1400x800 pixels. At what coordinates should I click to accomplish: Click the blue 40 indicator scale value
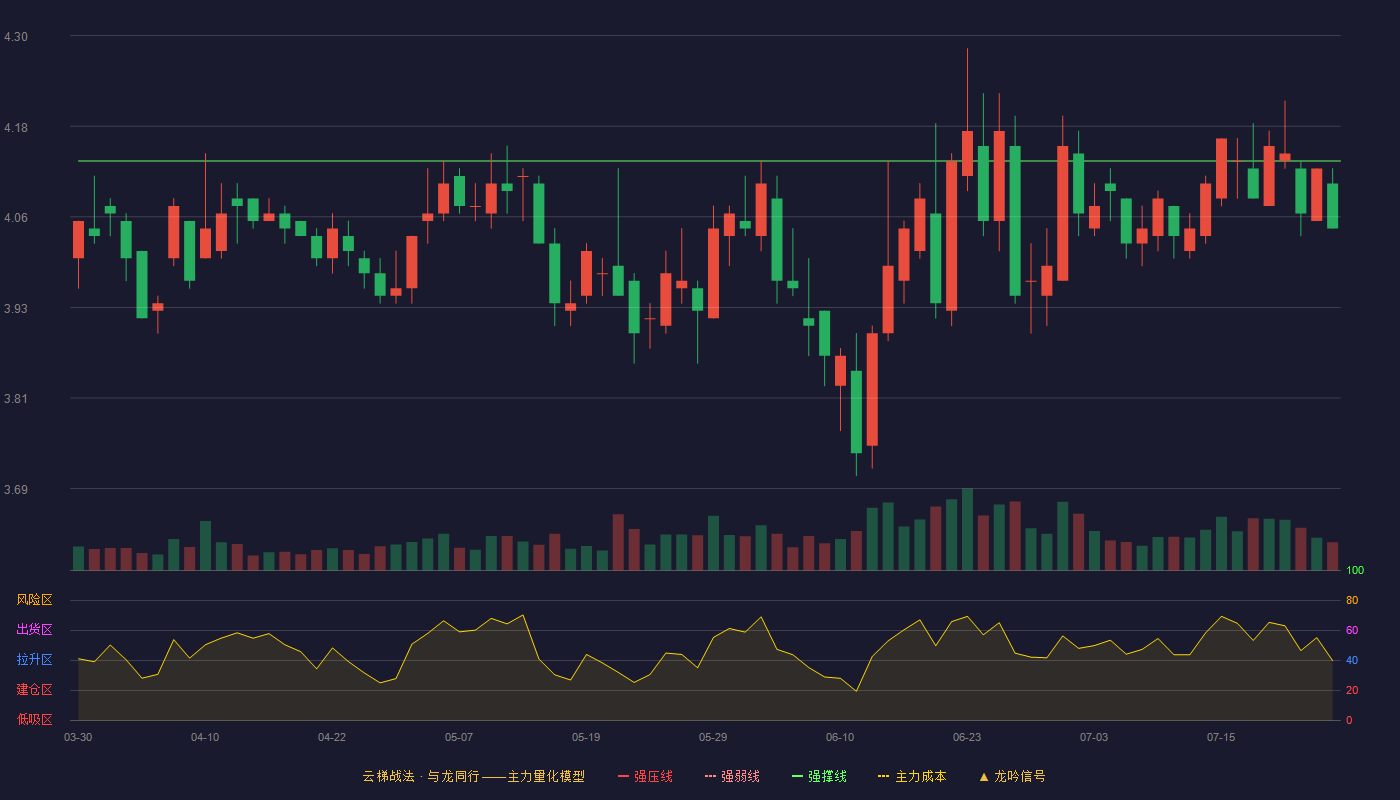1352,660
